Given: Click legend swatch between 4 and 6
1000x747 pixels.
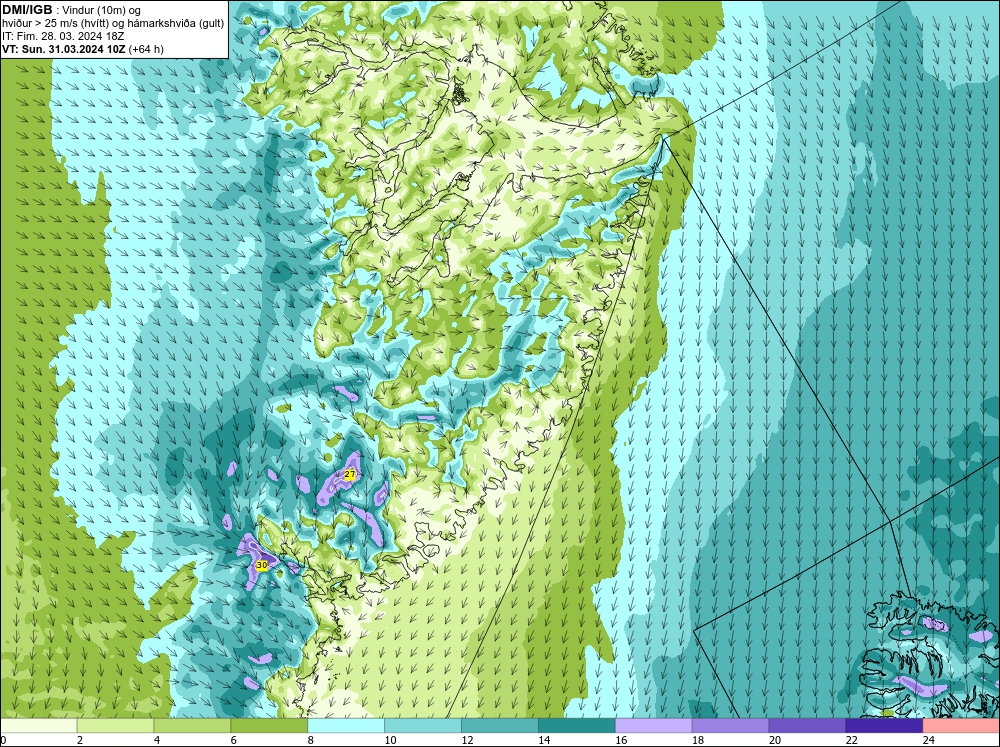Looking at the screenshot, I should [x=192, y=726].
